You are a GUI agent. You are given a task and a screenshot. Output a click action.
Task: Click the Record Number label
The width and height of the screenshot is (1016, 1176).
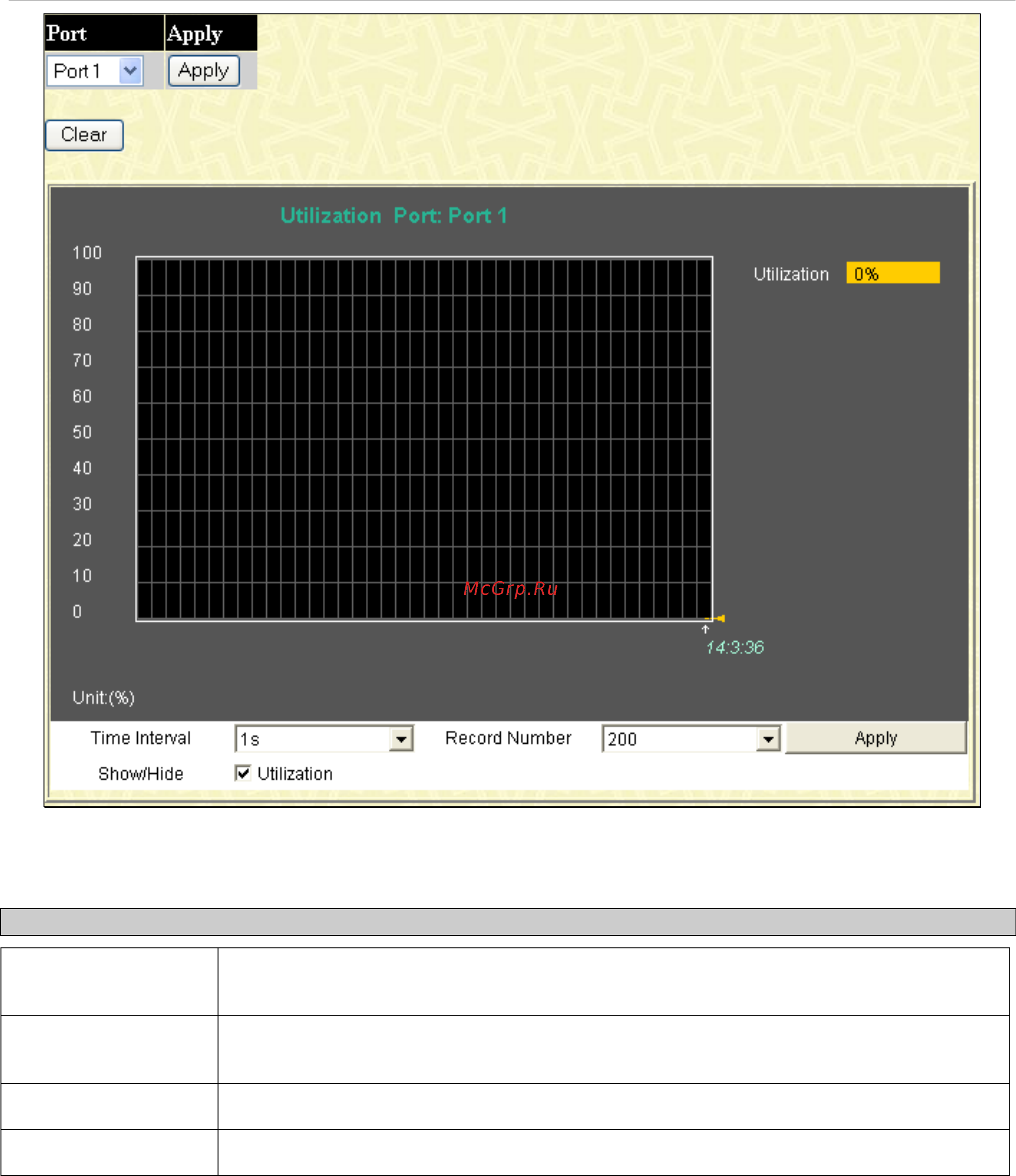508,738
